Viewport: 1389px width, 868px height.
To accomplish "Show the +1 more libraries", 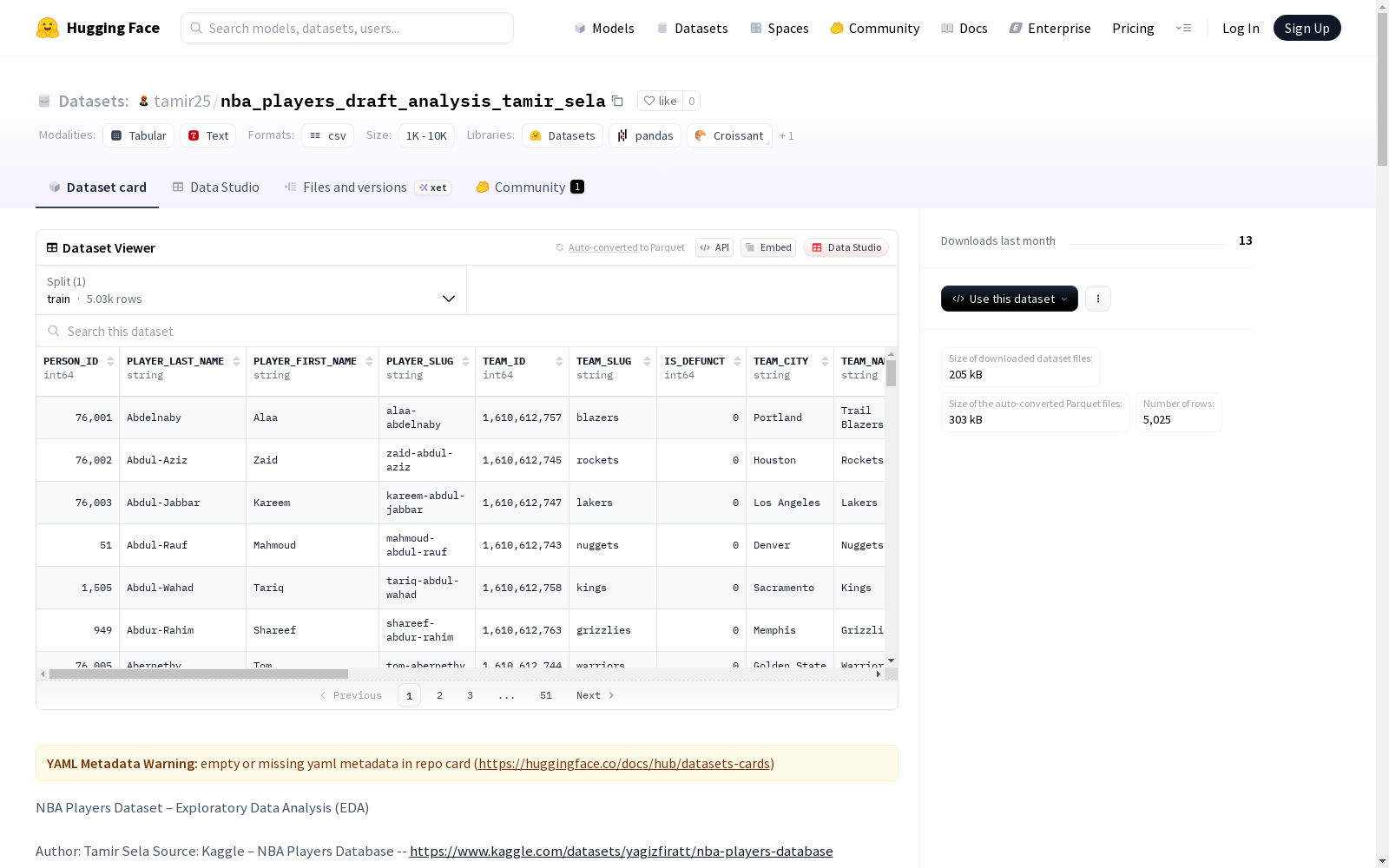I will point(787,135).
